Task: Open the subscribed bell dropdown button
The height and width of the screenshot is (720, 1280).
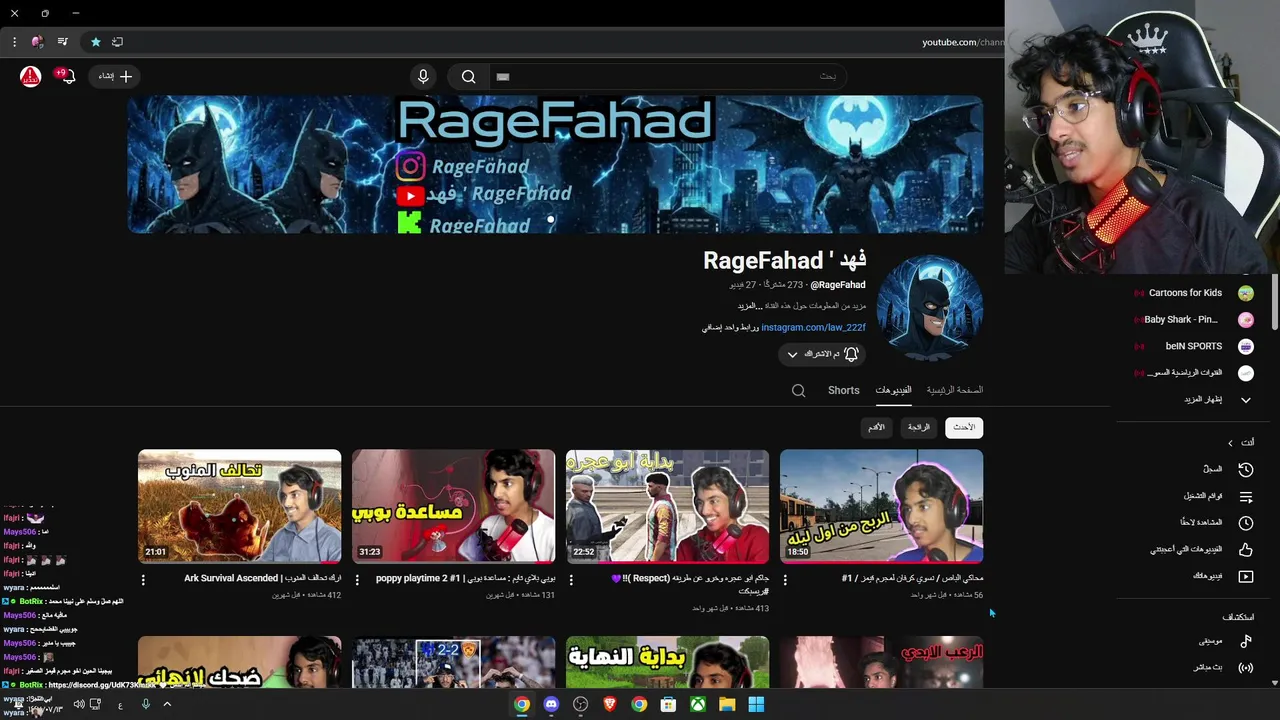Action: (x=821, y=354)
